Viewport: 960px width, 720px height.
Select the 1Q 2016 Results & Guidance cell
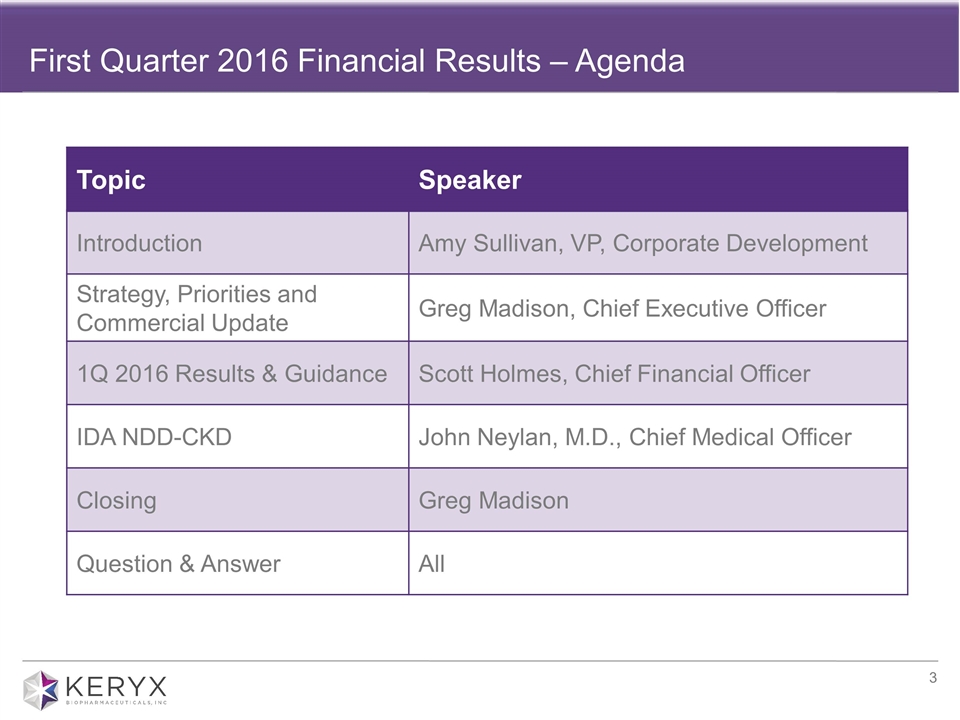231,374
